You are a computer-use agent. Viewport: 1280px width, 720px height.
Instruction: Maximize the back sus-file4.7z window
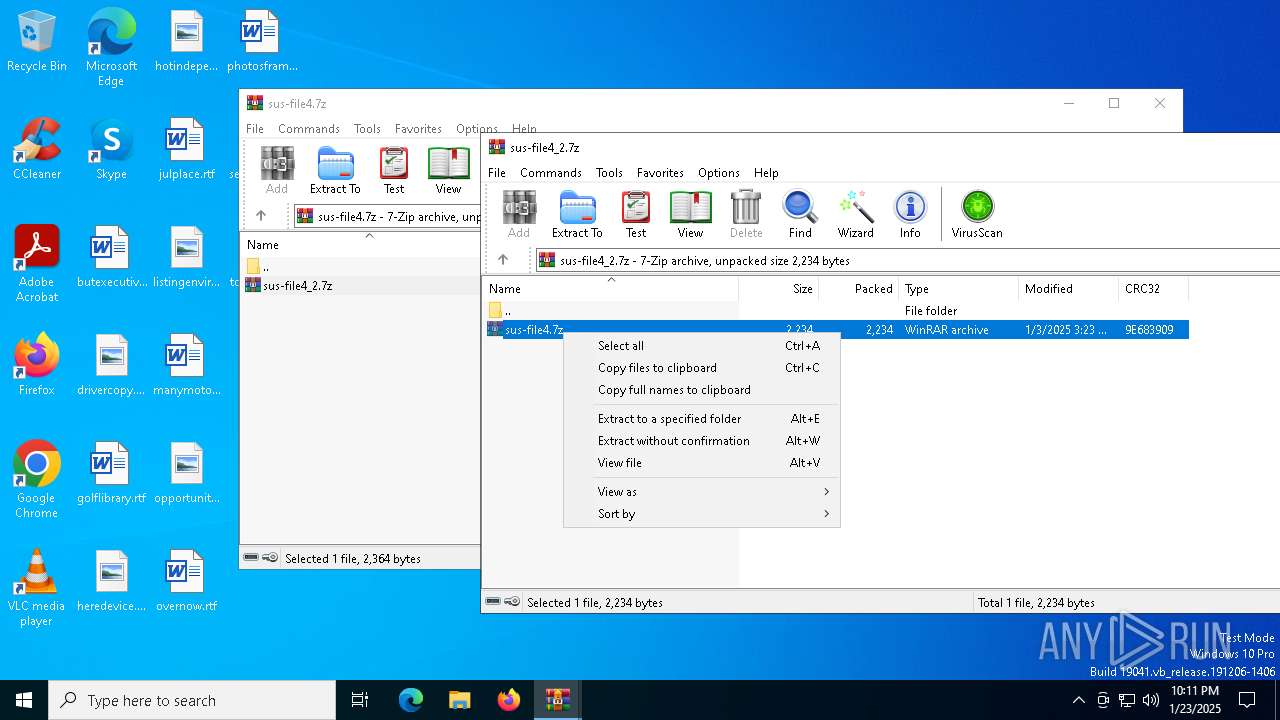1114,103
